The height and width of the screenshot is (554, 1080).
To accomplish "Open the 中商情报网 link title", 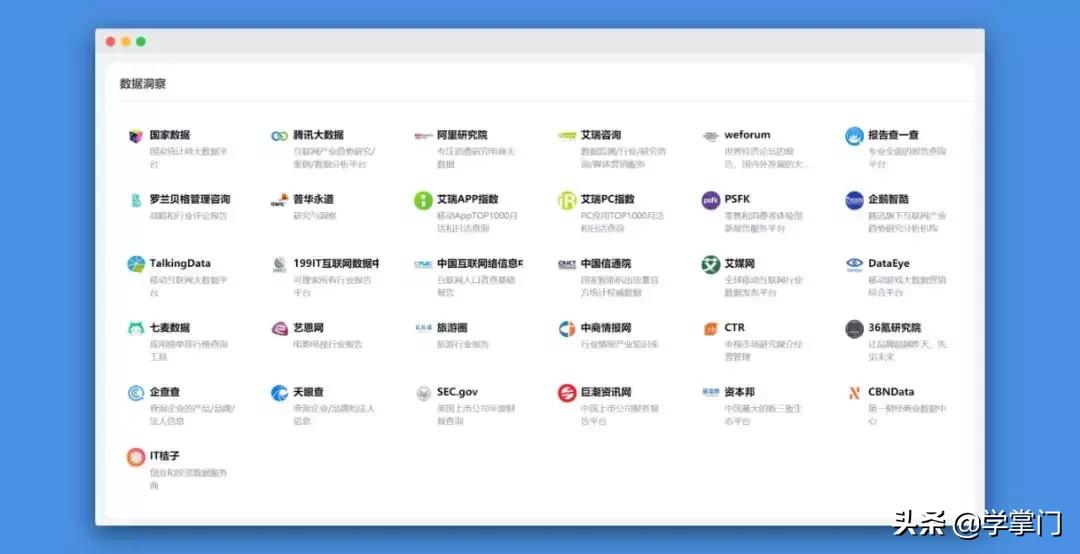I will (605, 327).
